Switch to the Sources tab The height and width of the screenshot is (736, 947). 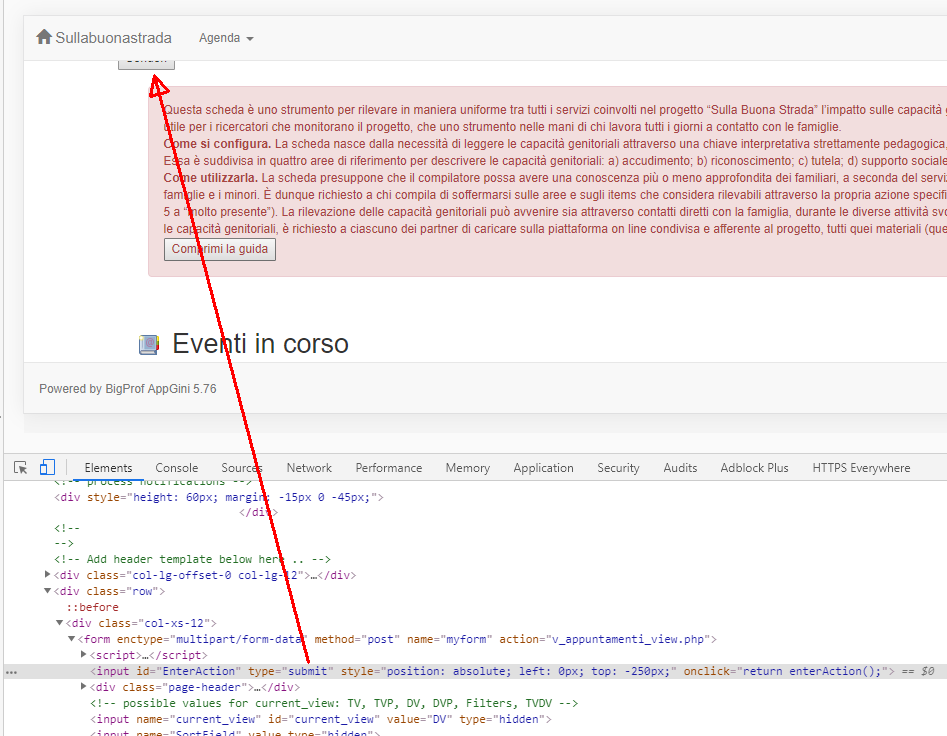pyautogui.click(x=242, y=468)
